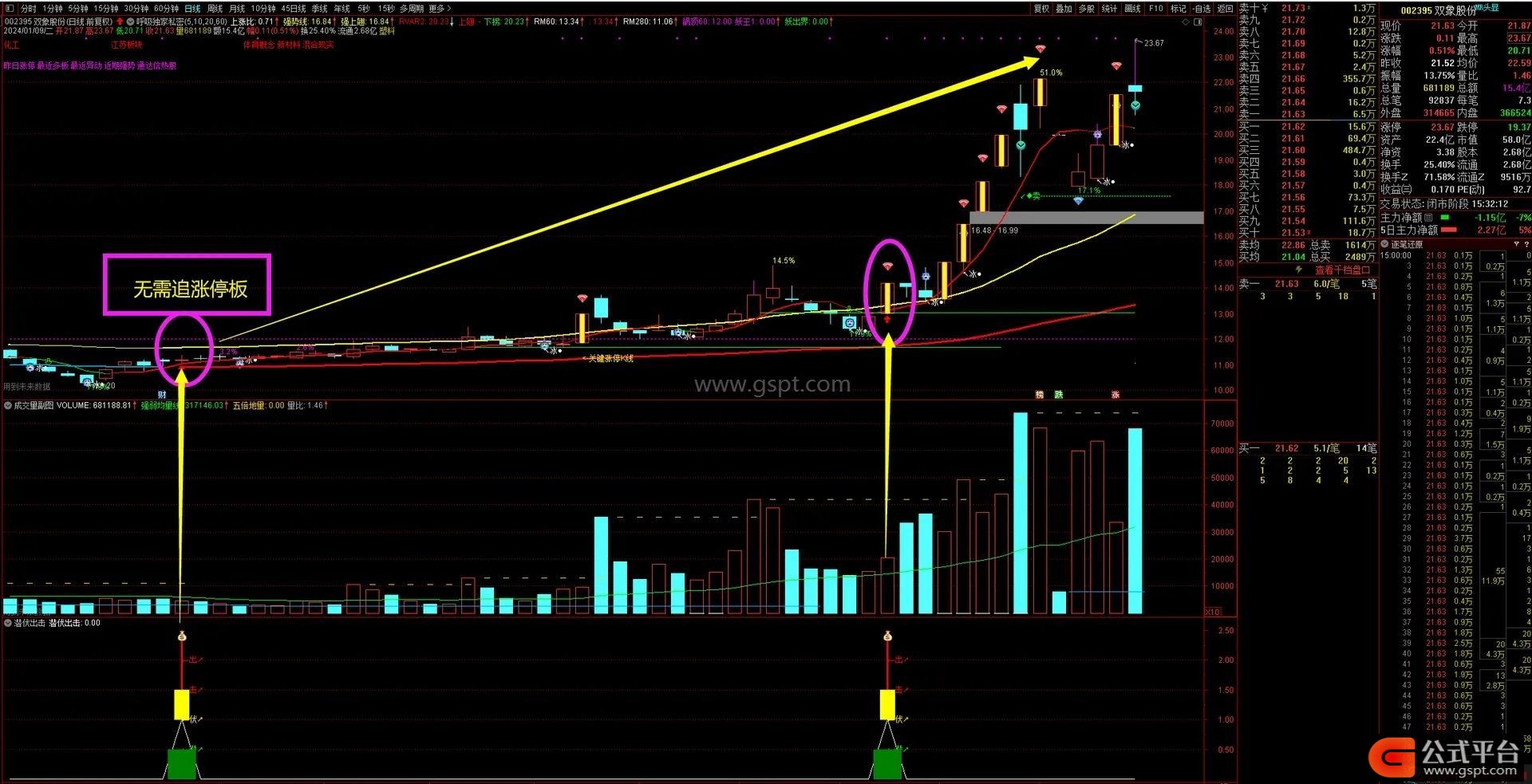Select the 1分钟 period
Viewport: 1532px width, 784px height.
53,9
